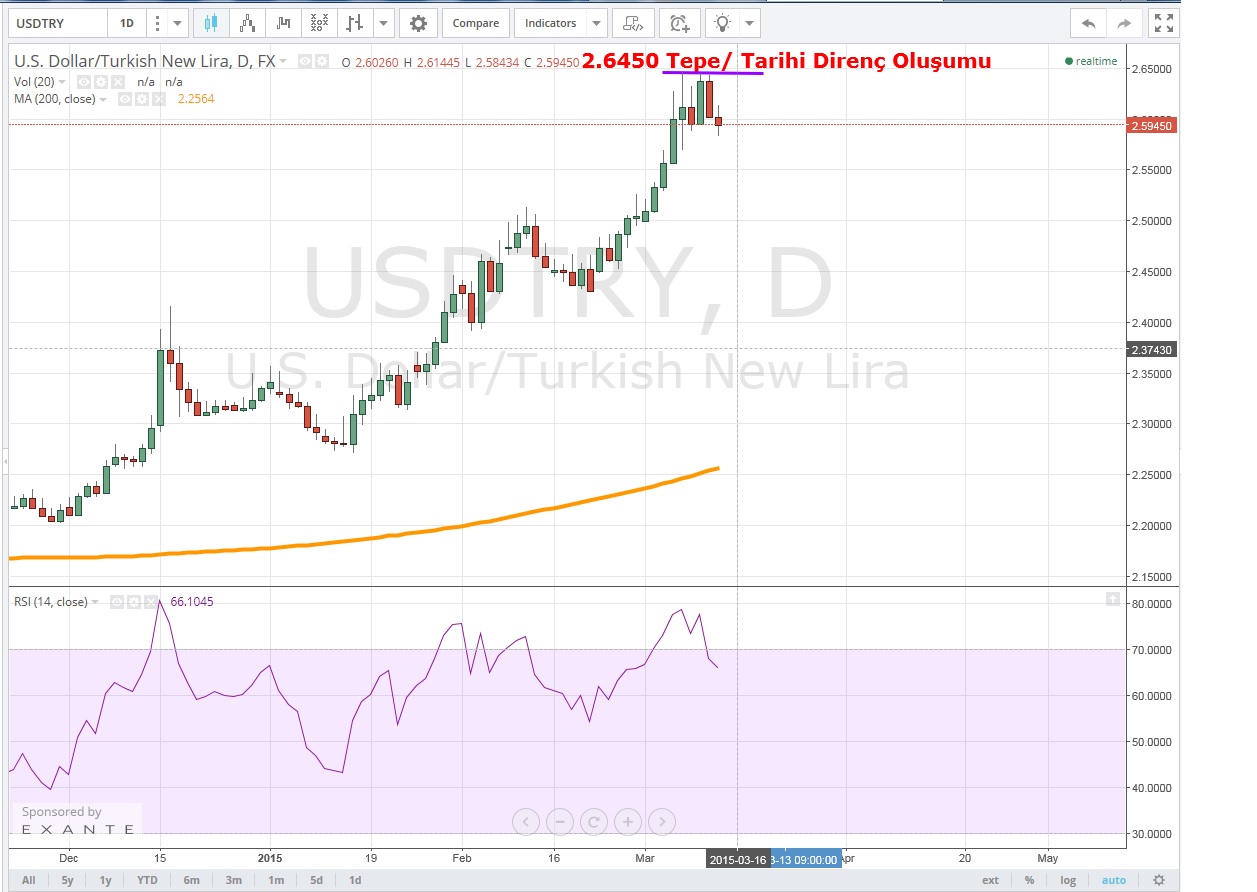Viewport: 1257px width, 892px height.
Task: Click the USDTRY symbol input field
Action: (x=55, y=23)
